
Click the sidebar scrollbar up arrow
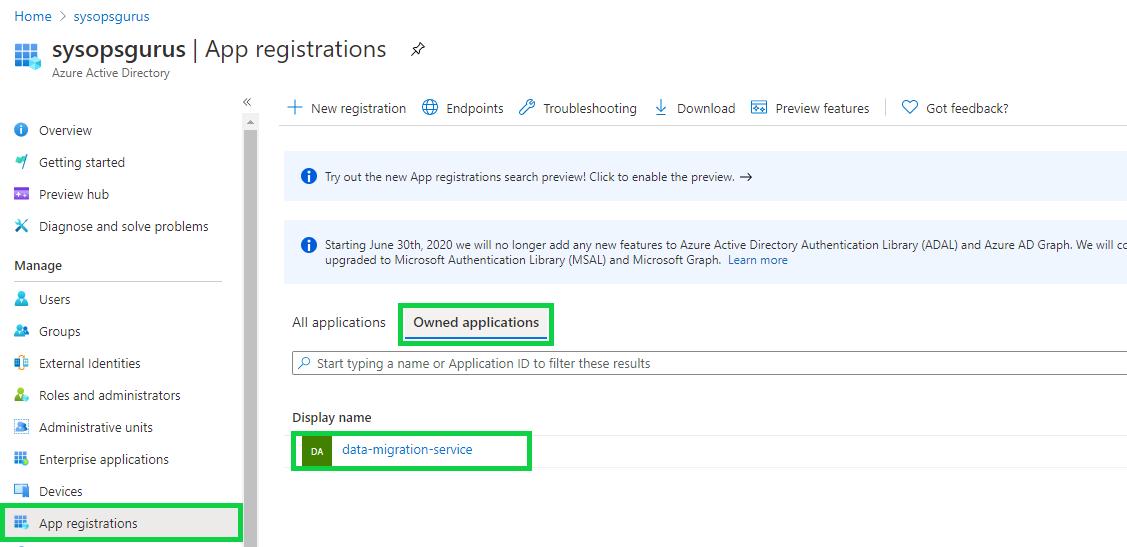coord(250,123)
